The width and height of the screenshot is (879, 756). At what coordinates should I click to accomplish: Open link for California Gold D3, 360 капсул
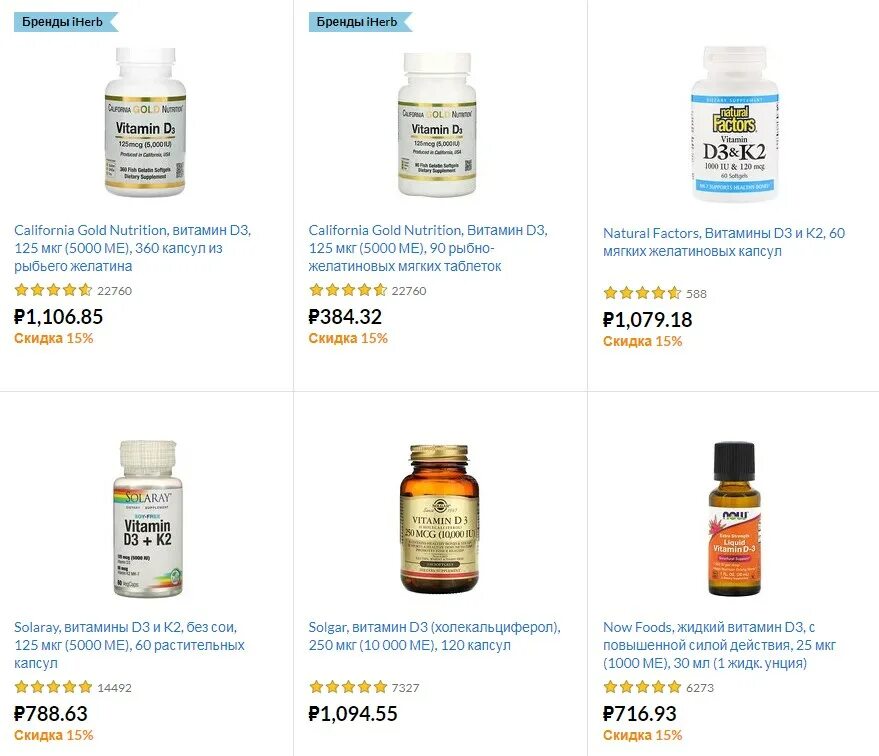[x=133, y=248]
